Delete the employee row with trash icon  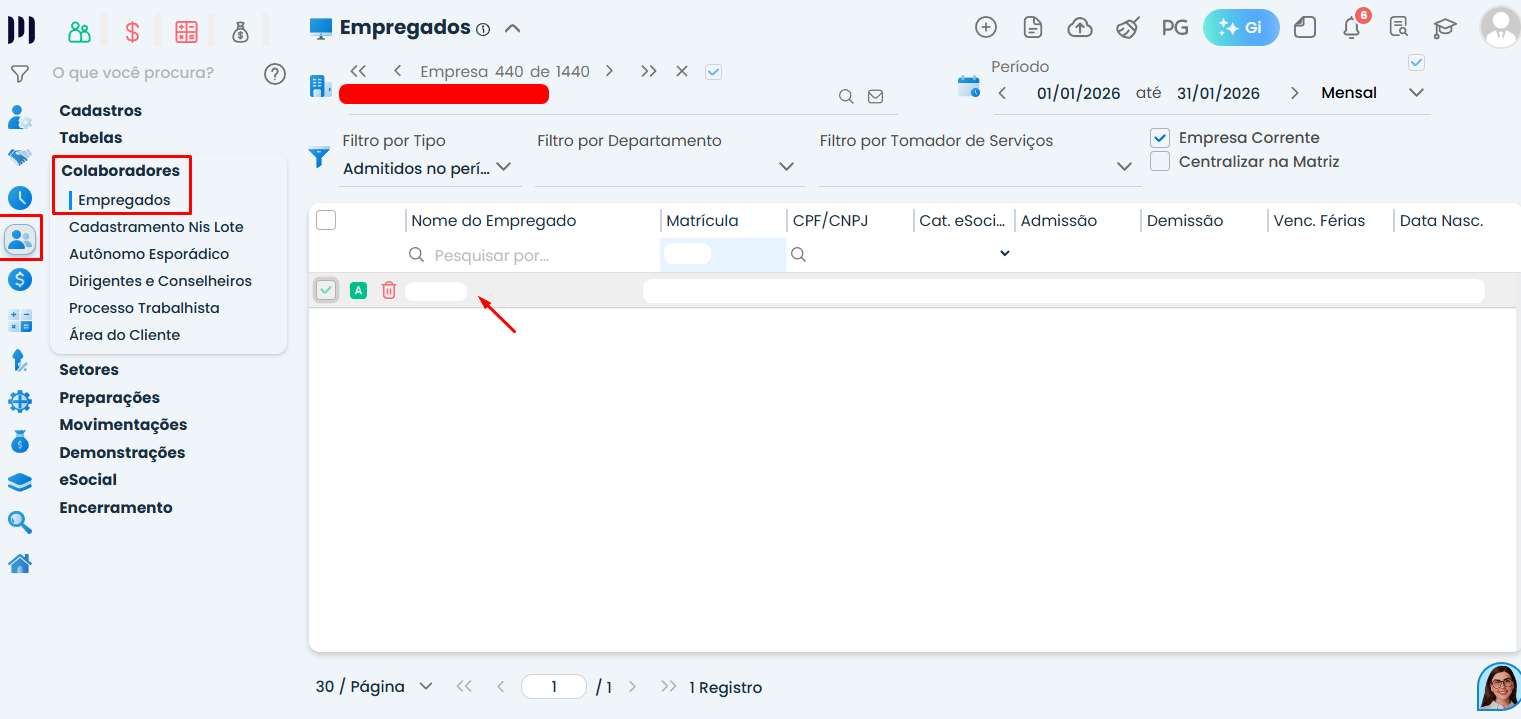(x=389, y=291)
